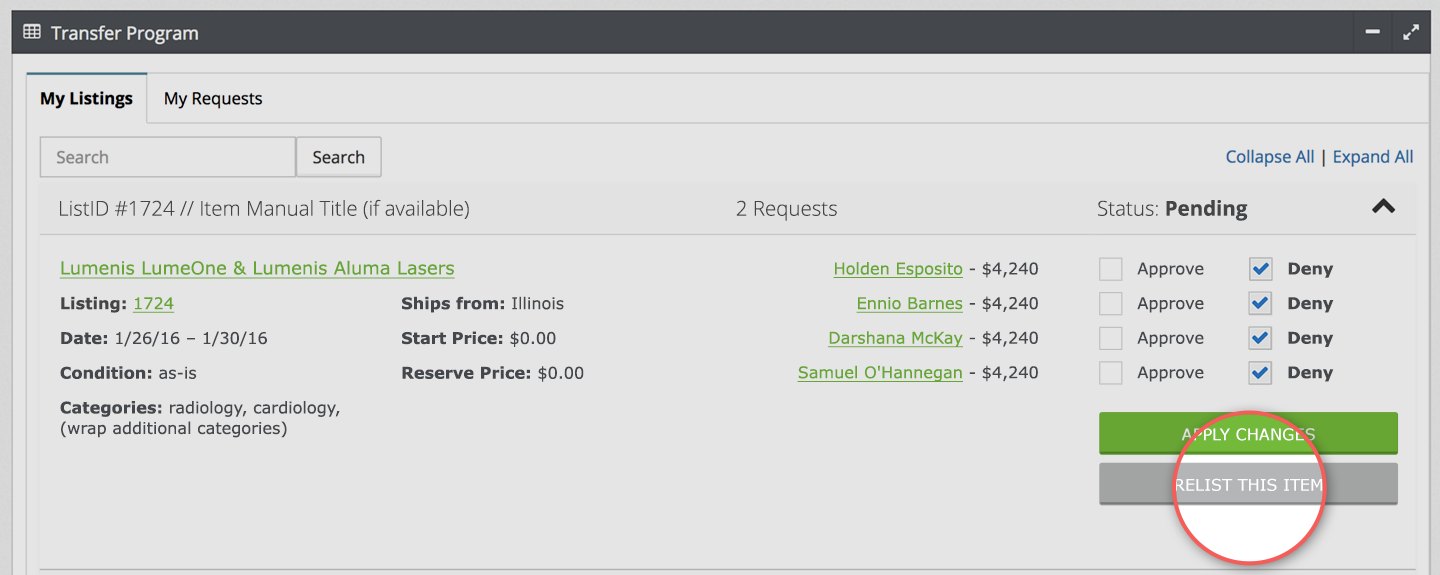Screen dimensions: 1440x575
Task: Check Approve for Holden Esposito
Action: (x=1110, y=269)
